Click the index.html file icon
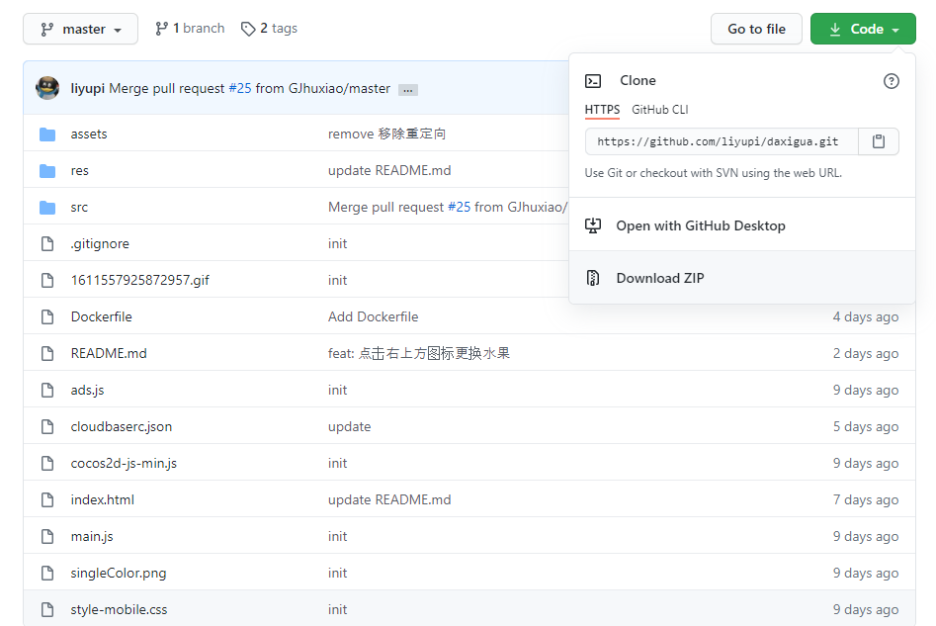The width and height of the screenshot is (936, 626). coord(47,500)
